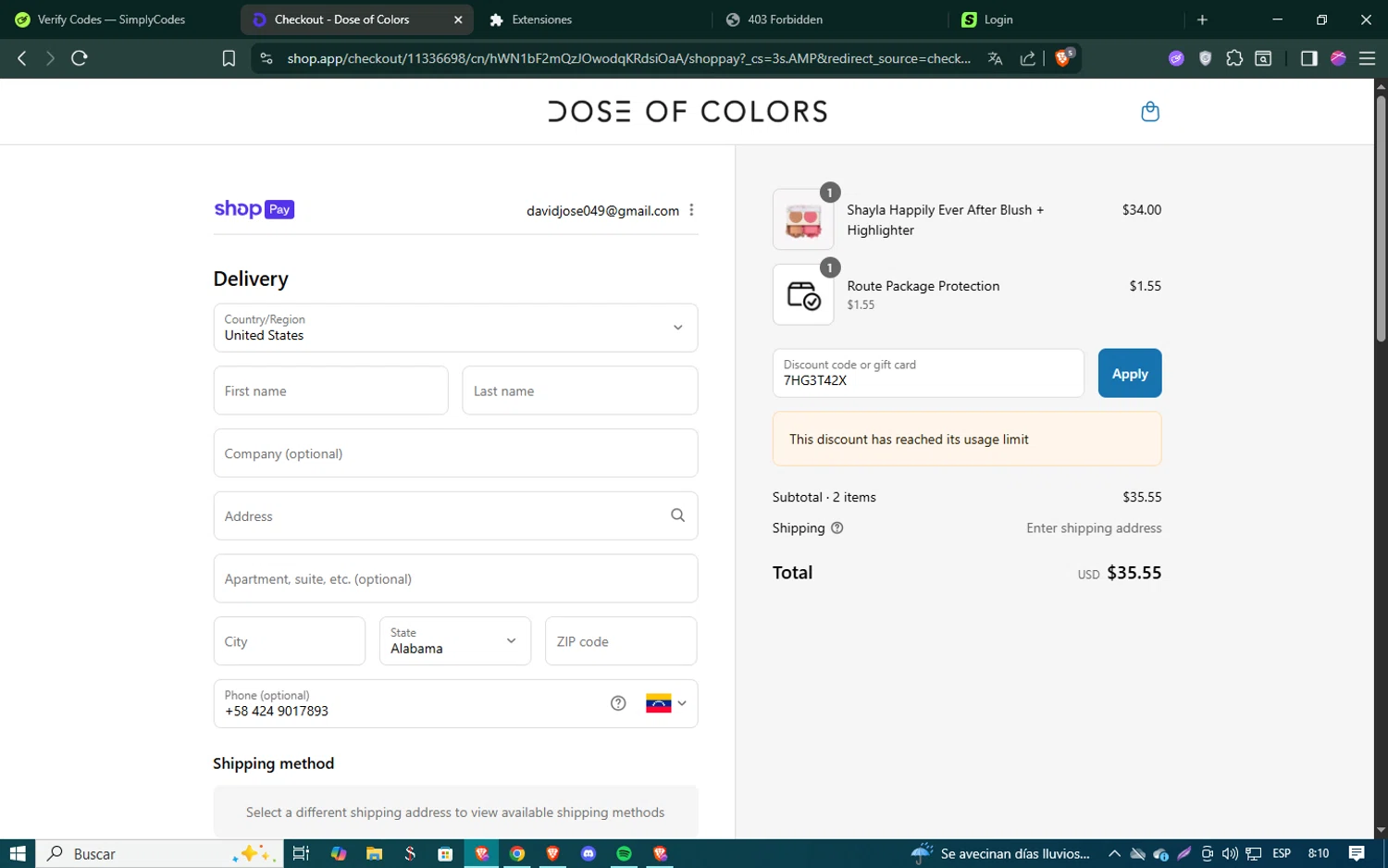
Task: Click the Last name field
Action: [x=580, y=391]
